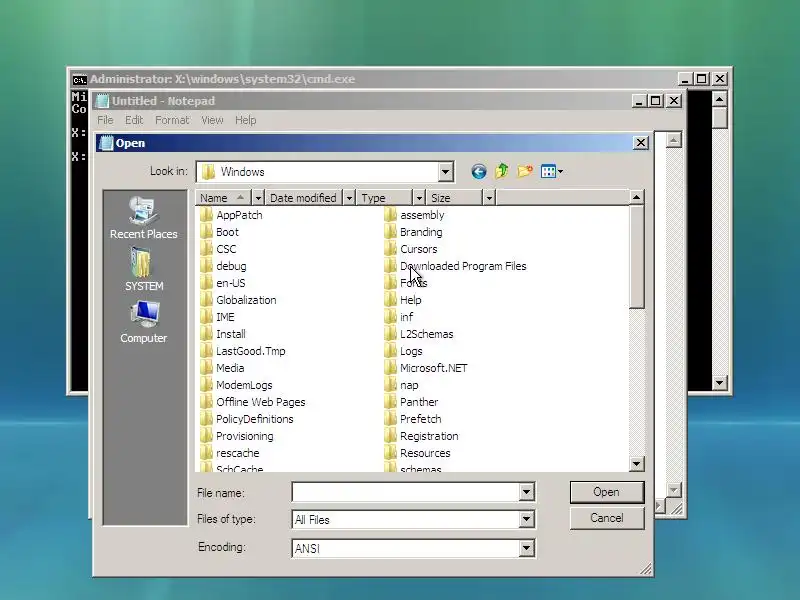Viewport: 800px width, 600px height.
Task: Click the cmd.exe title bar icon
Action: 79,79
